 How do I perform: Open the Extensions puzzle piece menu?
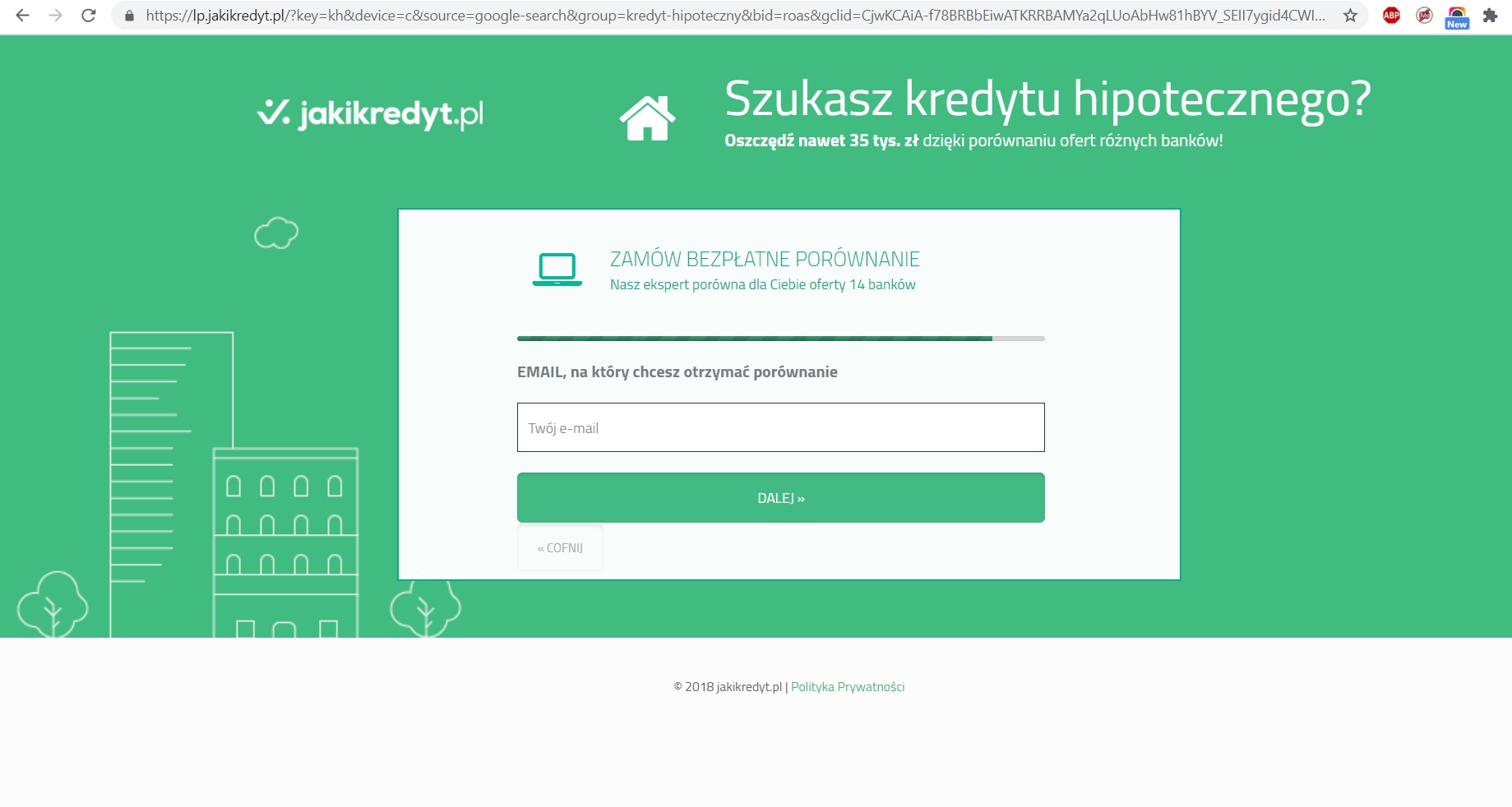coord(1490,15)
